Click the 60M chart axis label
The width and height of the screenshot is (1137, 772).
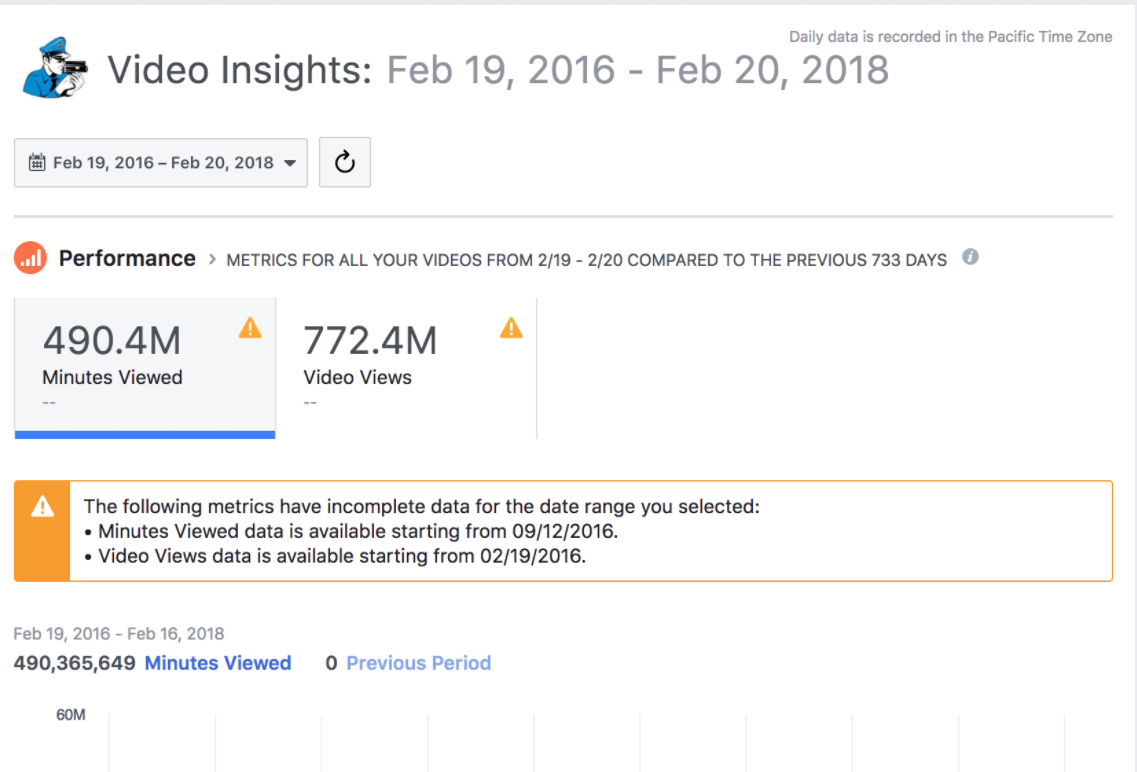(71, 715)
